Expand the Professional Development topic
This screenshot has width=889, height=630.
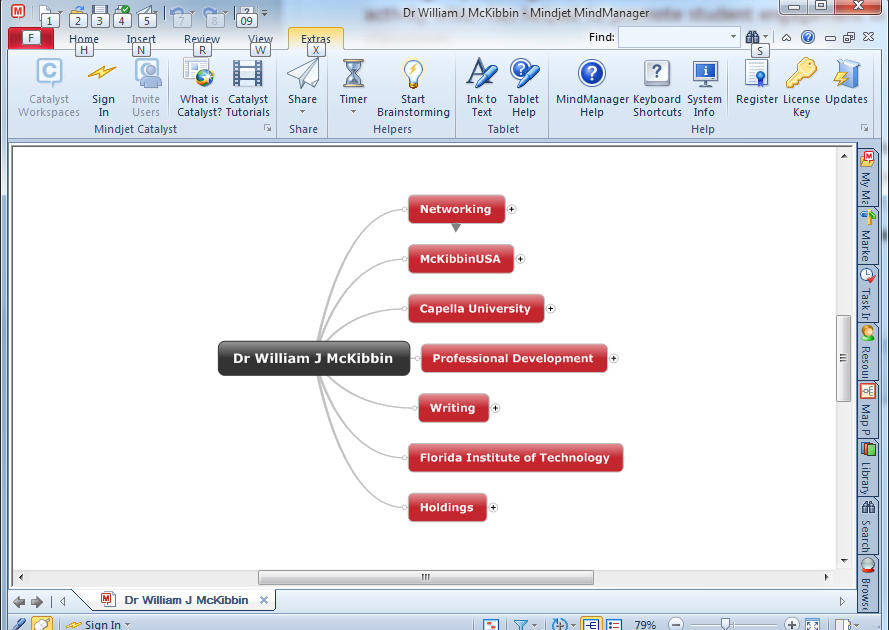coord(614,358)
